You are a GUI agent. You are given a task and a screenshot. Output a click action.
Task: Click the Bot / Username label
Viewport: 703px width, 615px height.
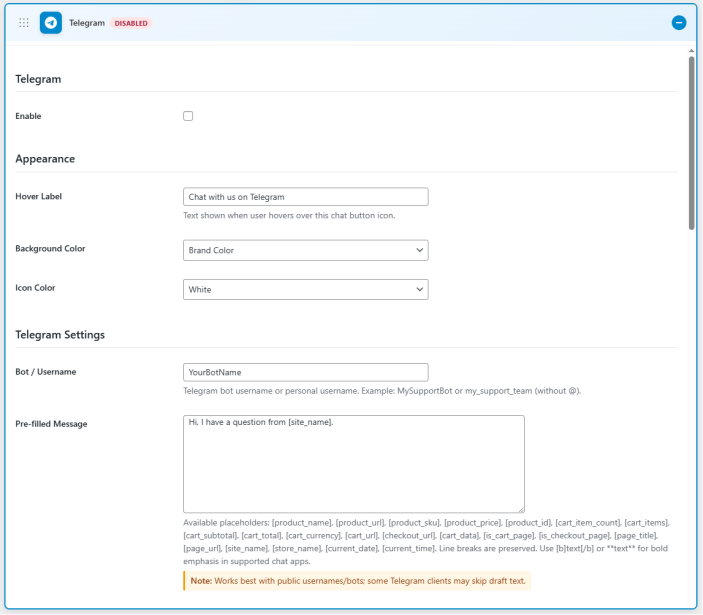tap(46, 372)
